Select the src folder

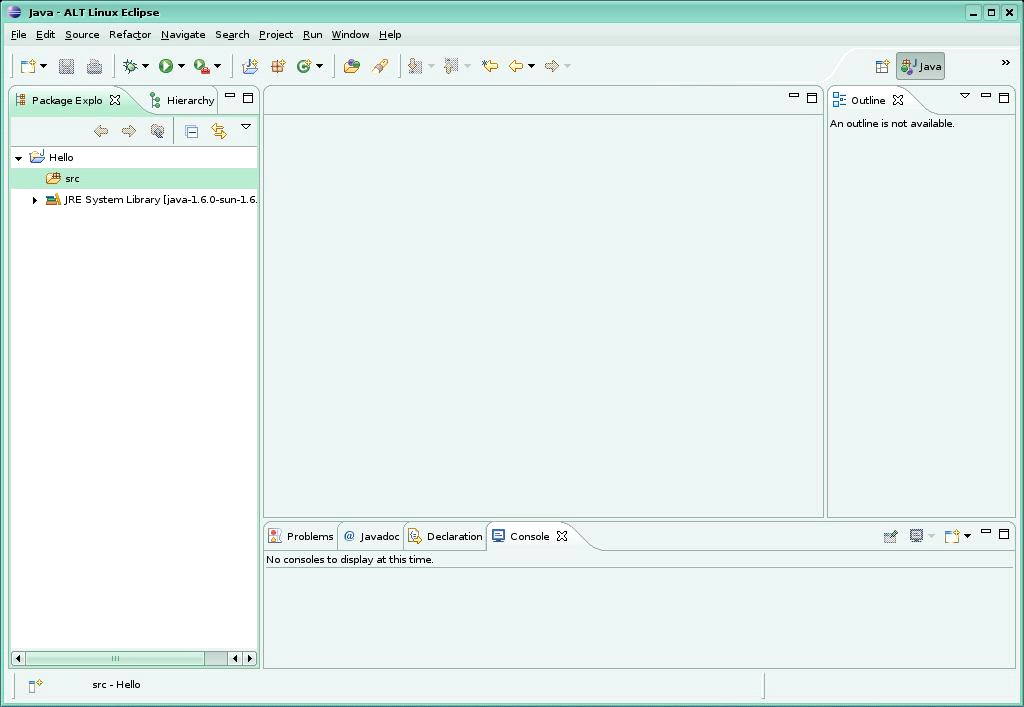[72, 178]
